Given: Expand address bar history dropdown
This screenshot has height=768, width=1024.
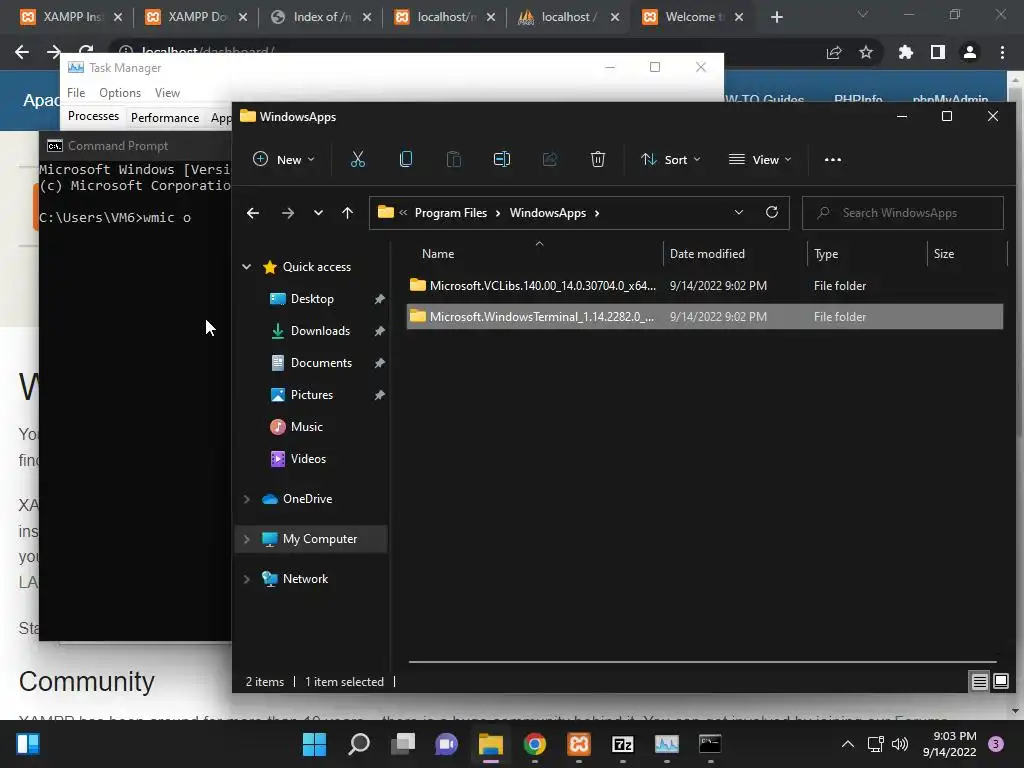Looking at the screenshot, I should point(739,212).
